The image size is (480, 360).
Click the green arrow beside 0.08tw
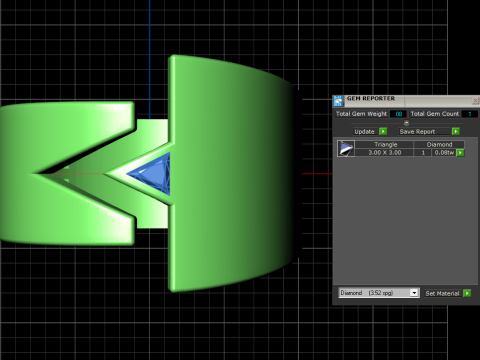(460, 153)
